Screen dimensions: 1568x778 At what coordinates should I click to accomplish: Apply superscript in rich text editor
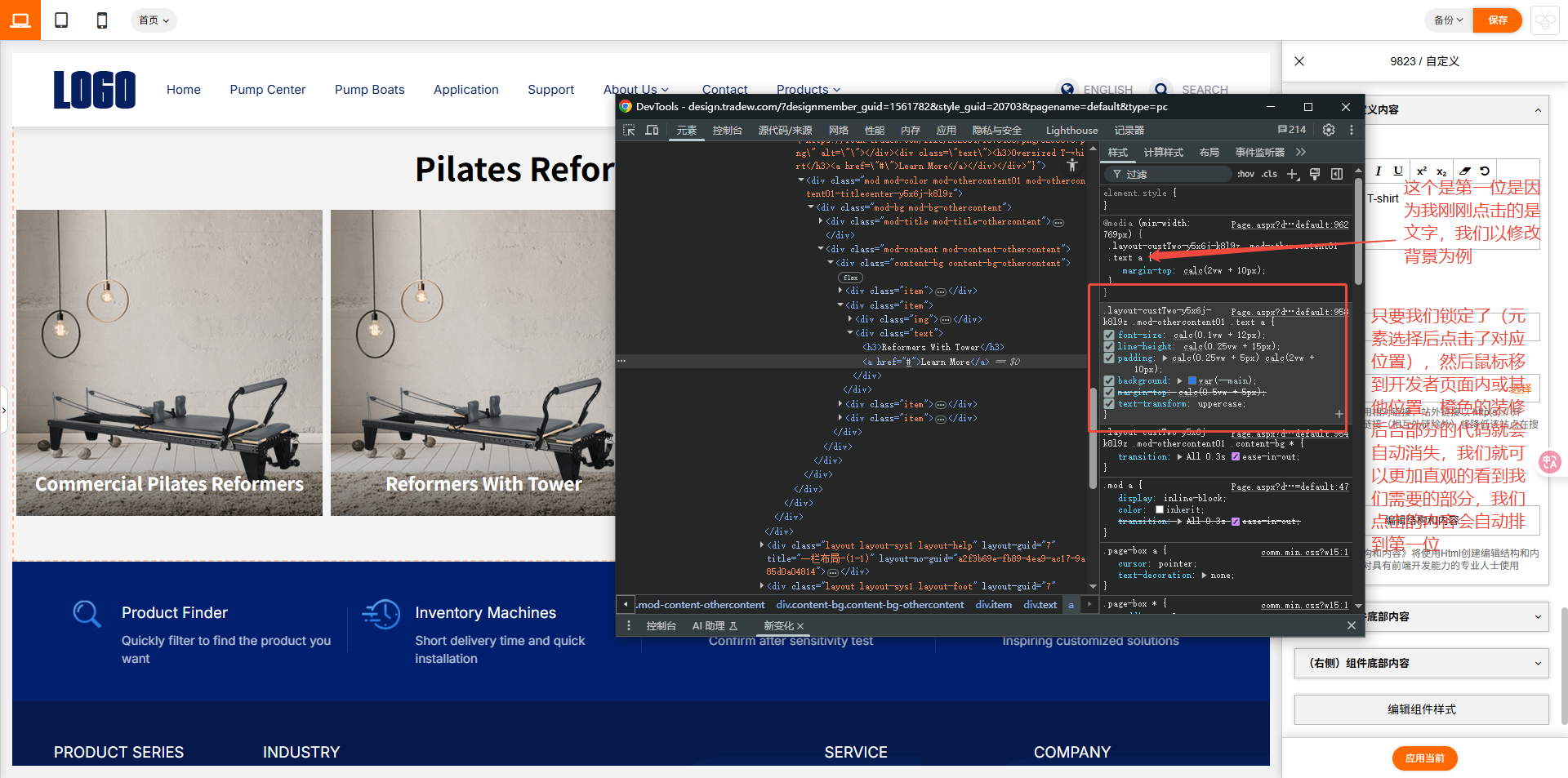tap(1422, 171)
